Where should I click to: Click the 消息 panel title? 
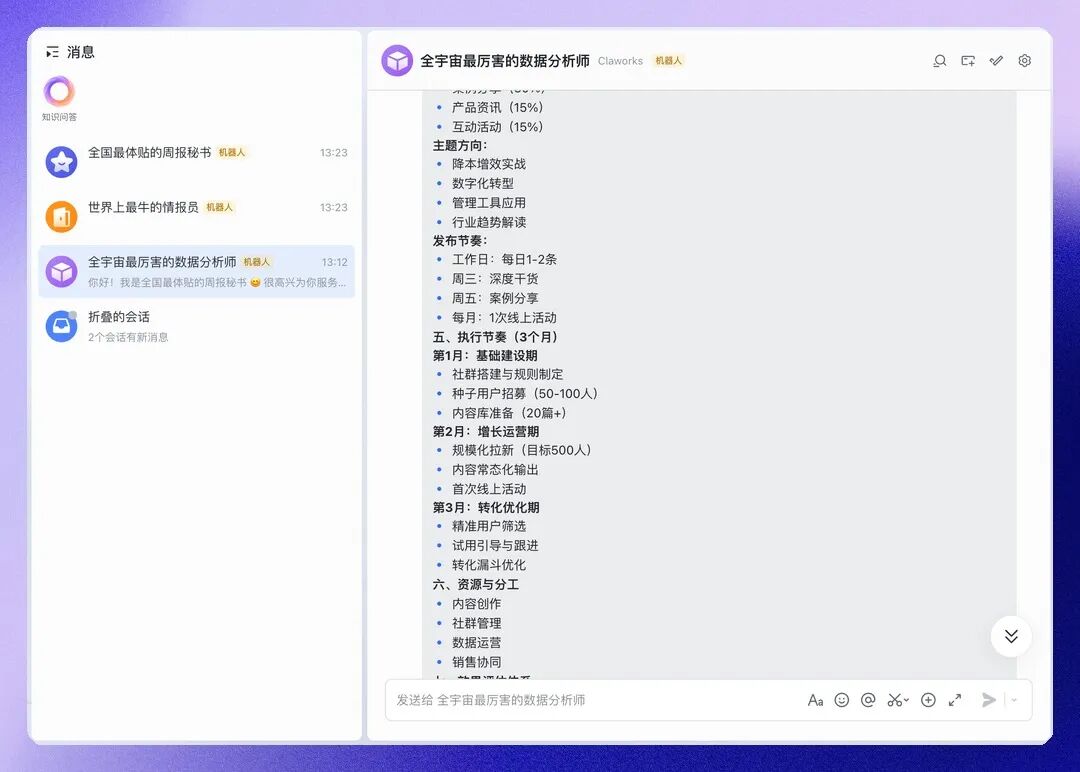coord(81,52)
